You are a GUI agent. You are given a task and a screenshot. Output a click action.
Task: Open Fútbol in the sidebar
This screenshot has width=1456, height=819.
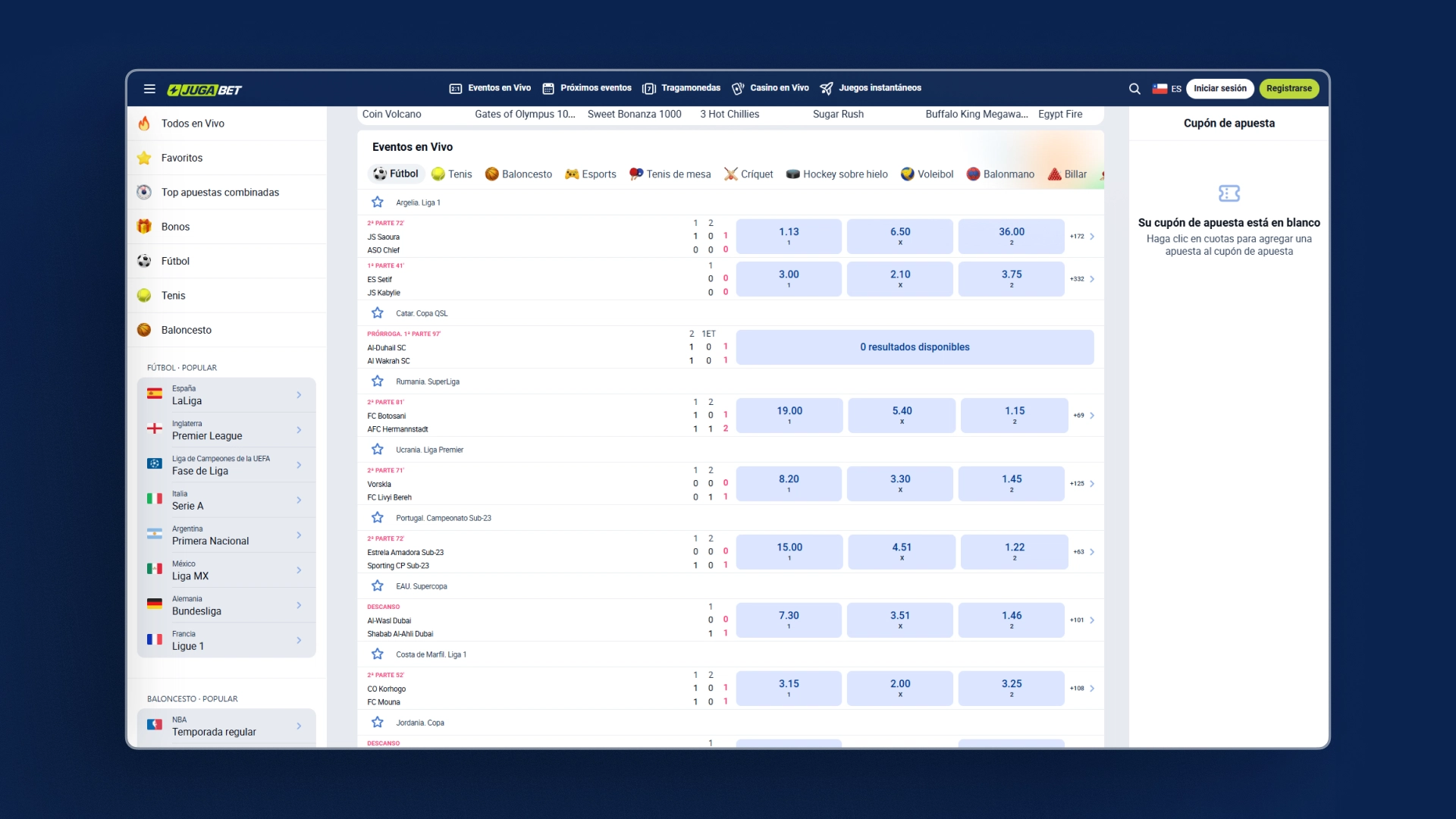[227, 261]
